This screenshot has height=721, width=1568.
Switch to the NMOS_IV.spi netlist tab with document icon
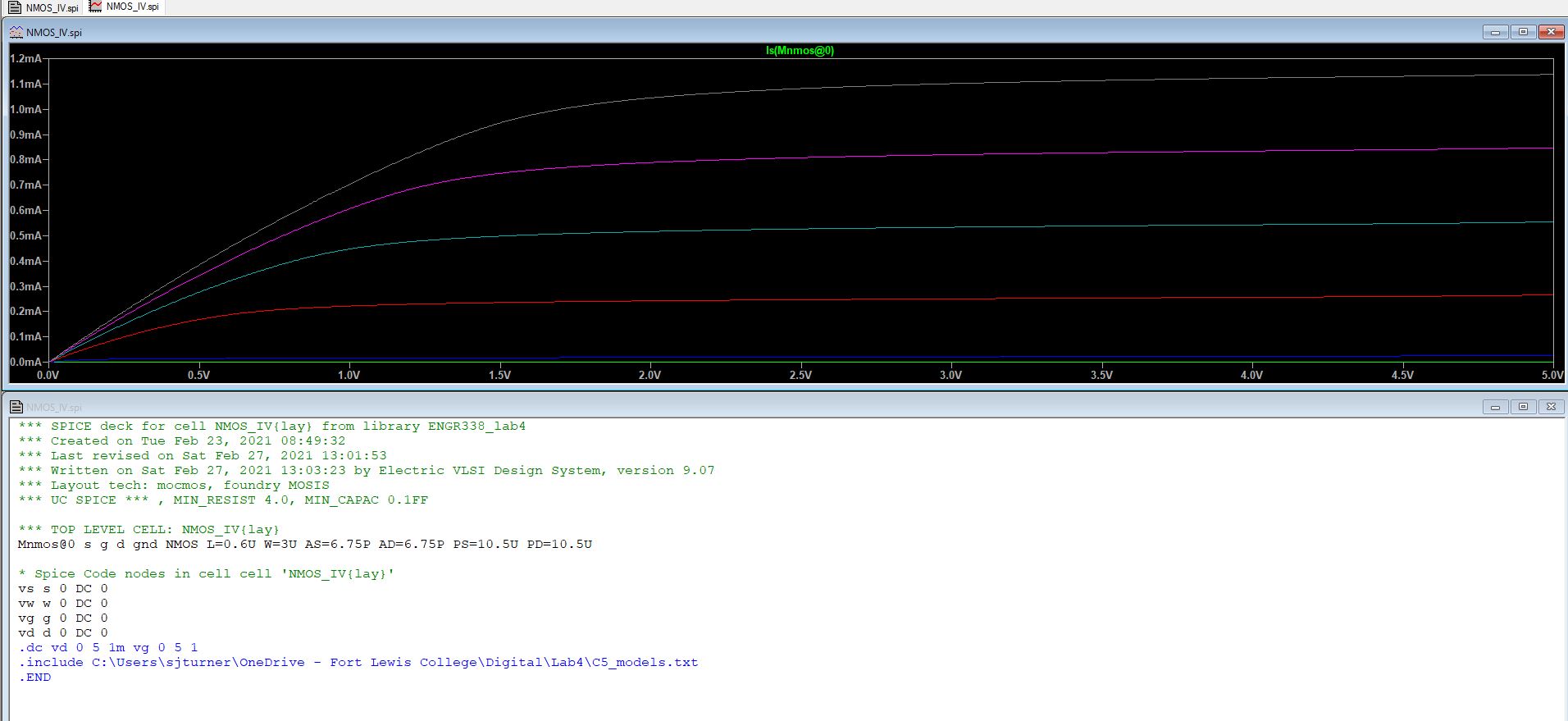[43, 7]
